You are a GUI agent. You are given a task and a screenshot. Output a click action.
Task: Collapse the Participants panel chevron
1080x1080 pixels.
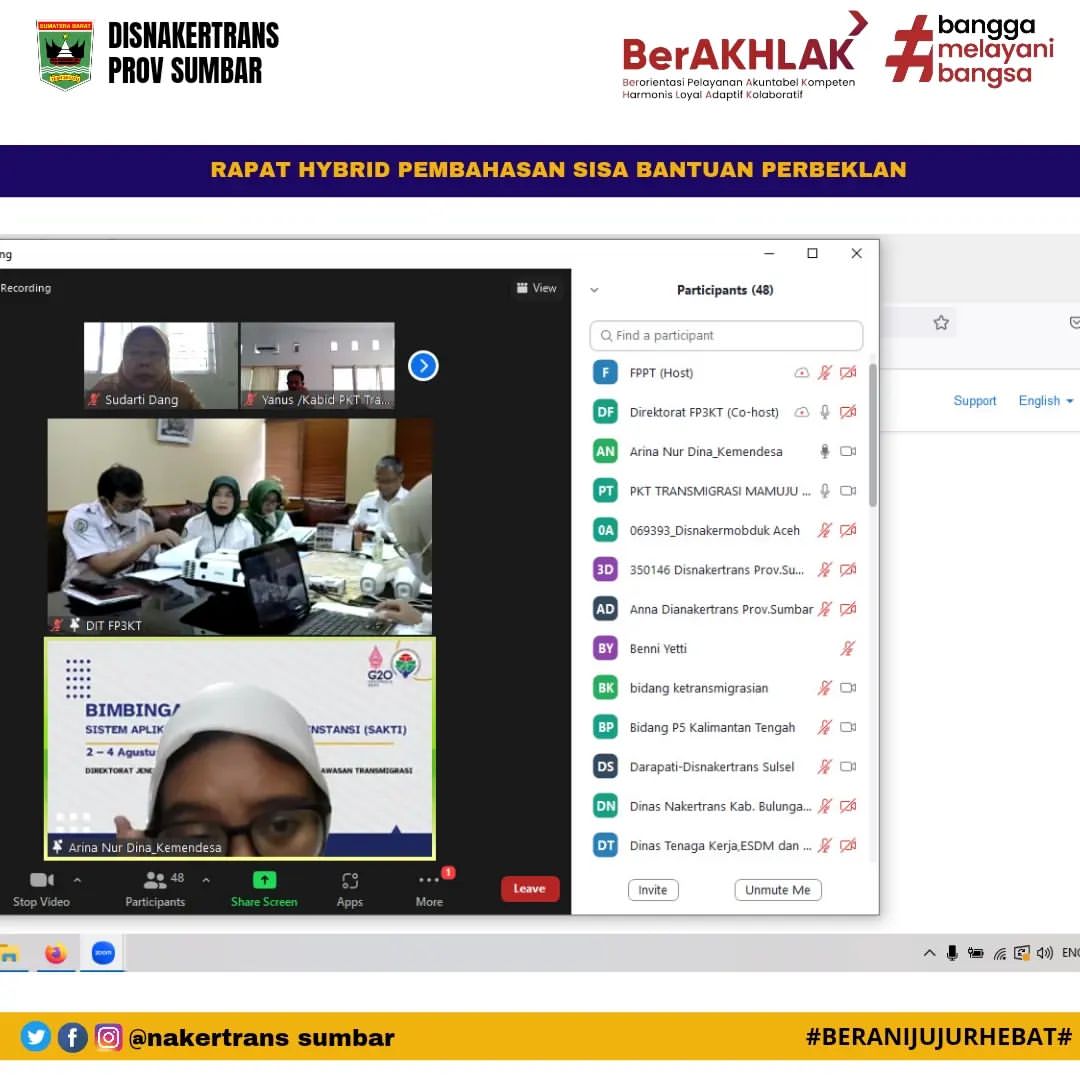594,291
